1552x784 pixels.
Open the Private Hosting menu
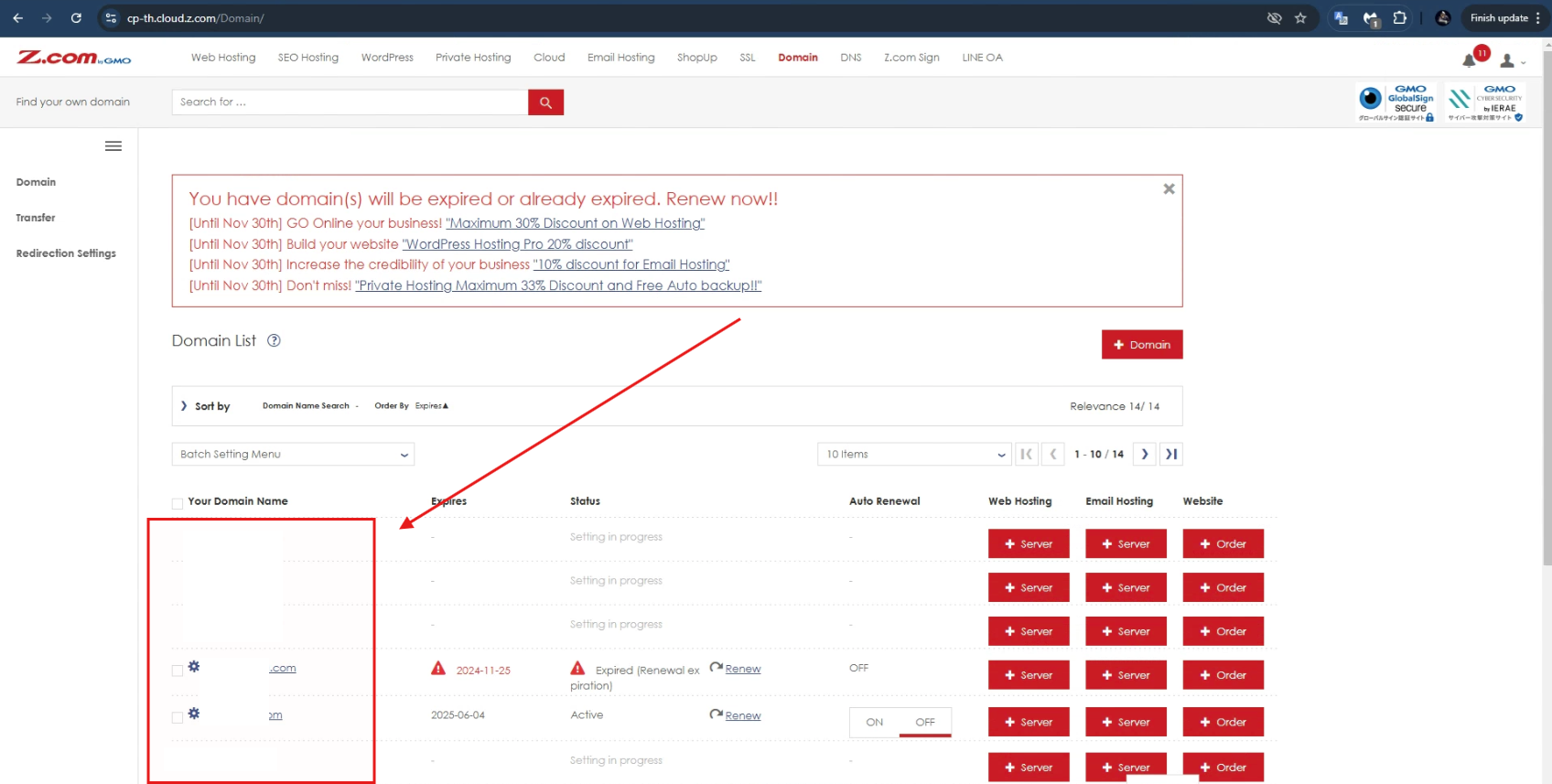(x=473, y=58)
